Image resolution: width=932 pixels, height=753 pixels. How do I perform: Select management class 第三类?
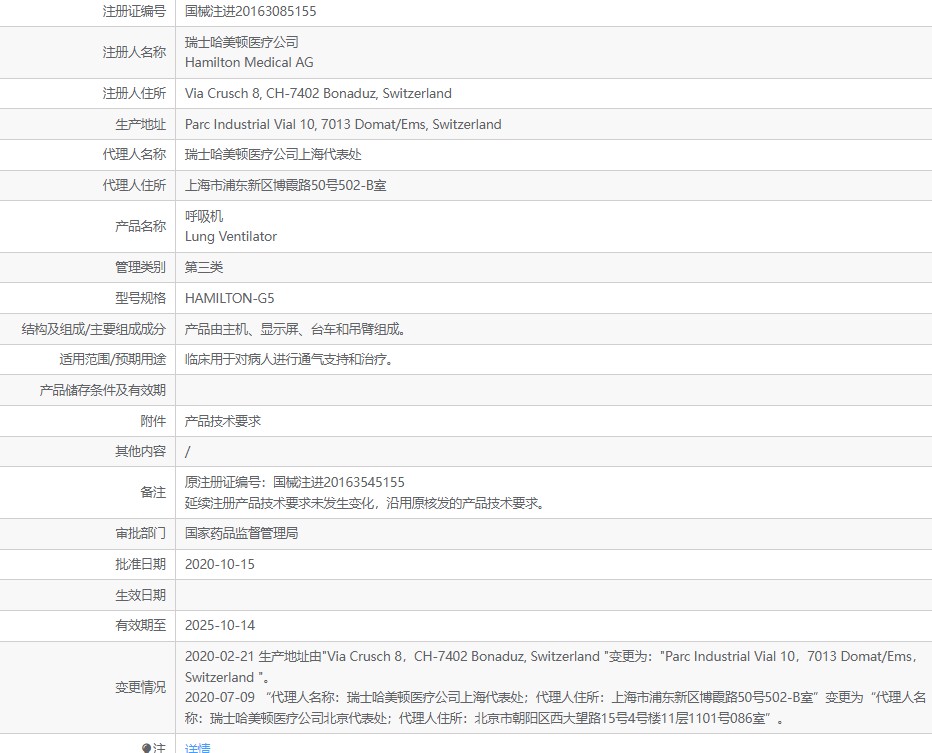click(x=204, y=267)
